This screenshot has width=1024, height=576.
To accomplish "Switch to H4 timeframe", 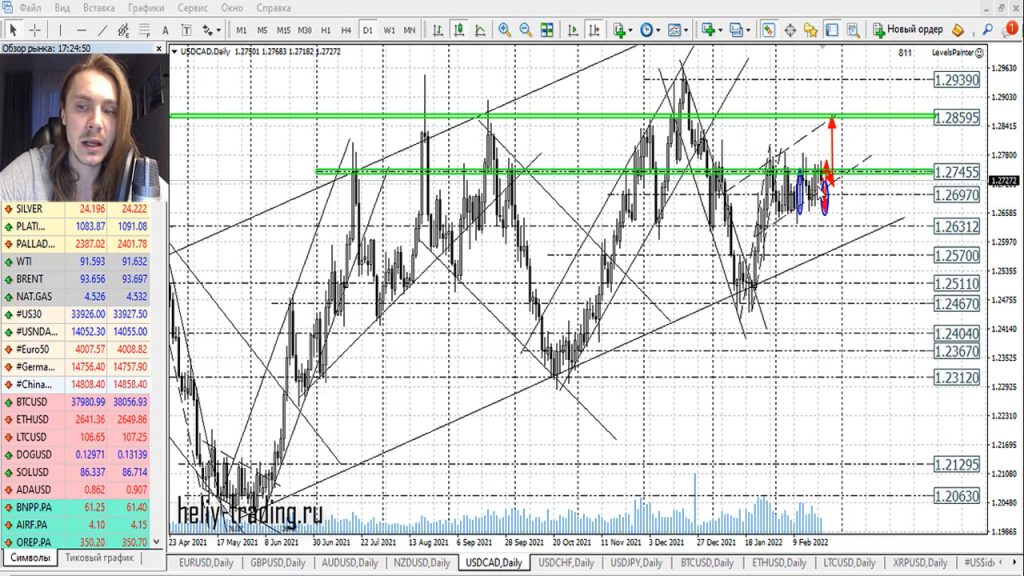I will click(x=346, y=30).
